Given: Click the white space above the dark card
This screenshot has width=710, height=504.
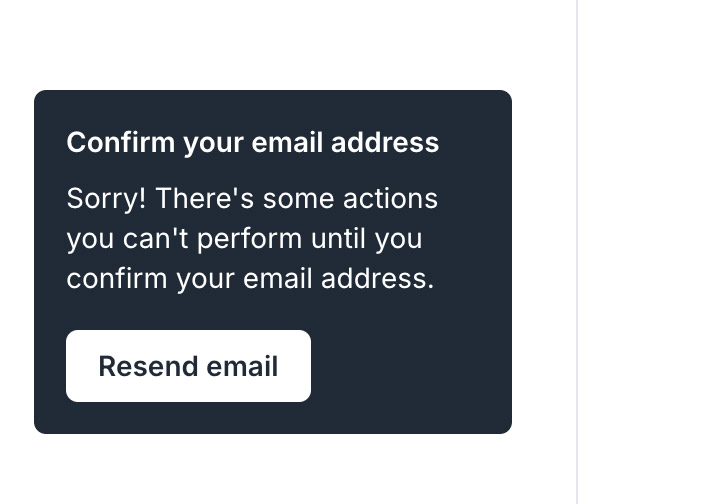Looking at the screenshot, I should 272,45.
